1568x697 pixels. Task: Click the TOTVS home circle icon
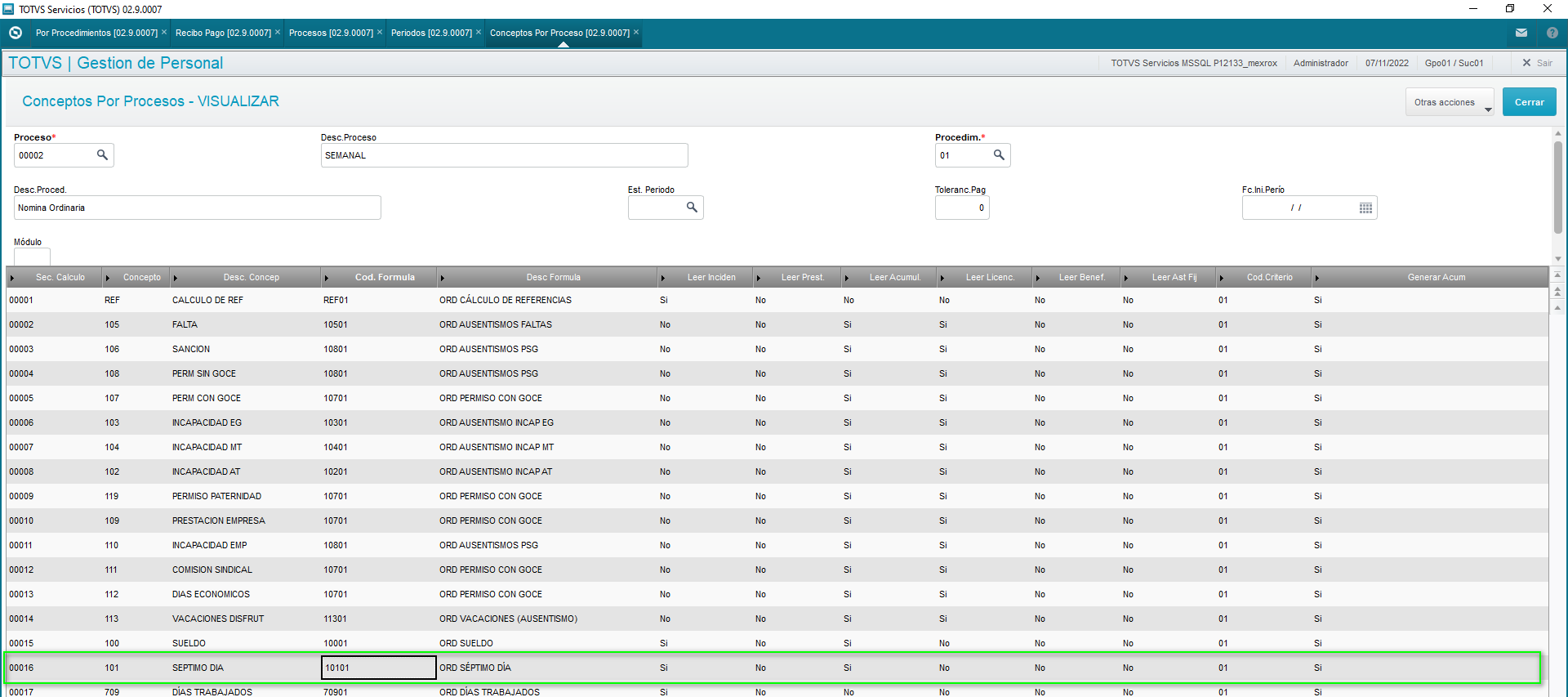point(15,34)
